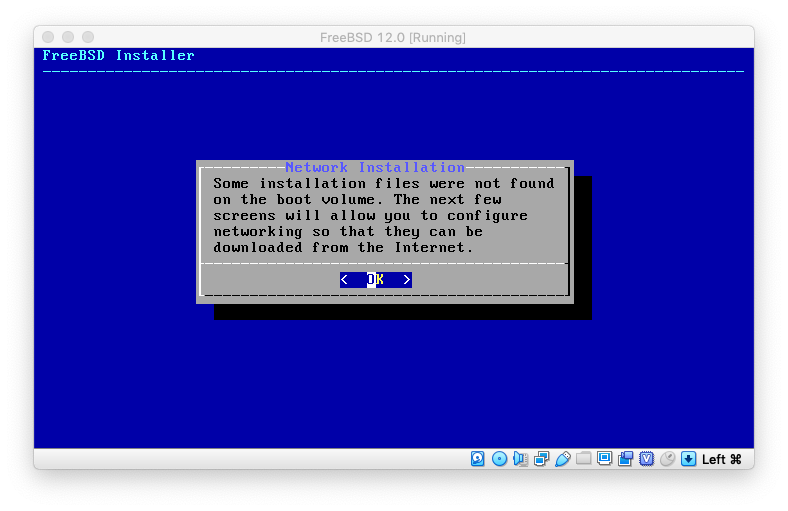Click the virtualization CPU chip icon
This screenshot has height=511, width=788.
point(646,459)
